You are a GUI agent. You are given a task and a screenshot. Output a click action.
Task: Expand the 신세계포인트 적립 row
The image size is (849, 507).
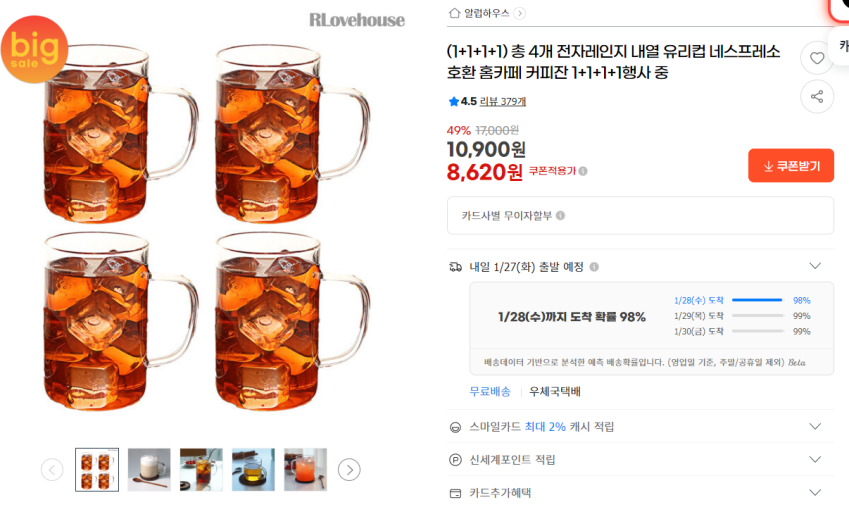pos(815,459)
